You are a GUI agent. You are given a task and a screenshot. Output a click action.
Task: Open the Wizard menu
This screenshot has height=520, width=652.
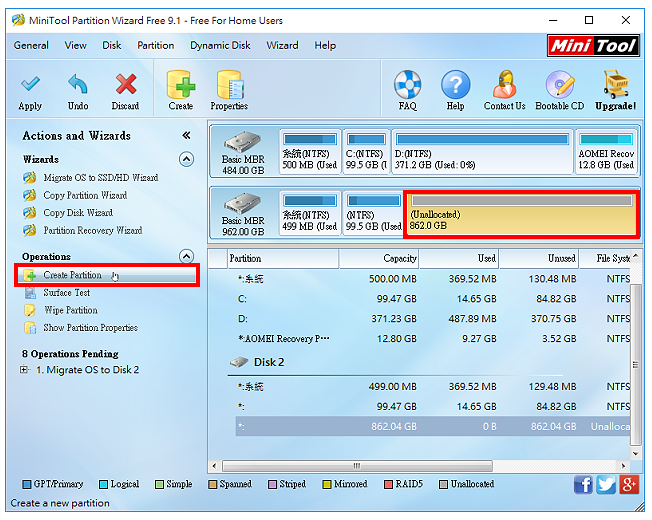[282, 45]
